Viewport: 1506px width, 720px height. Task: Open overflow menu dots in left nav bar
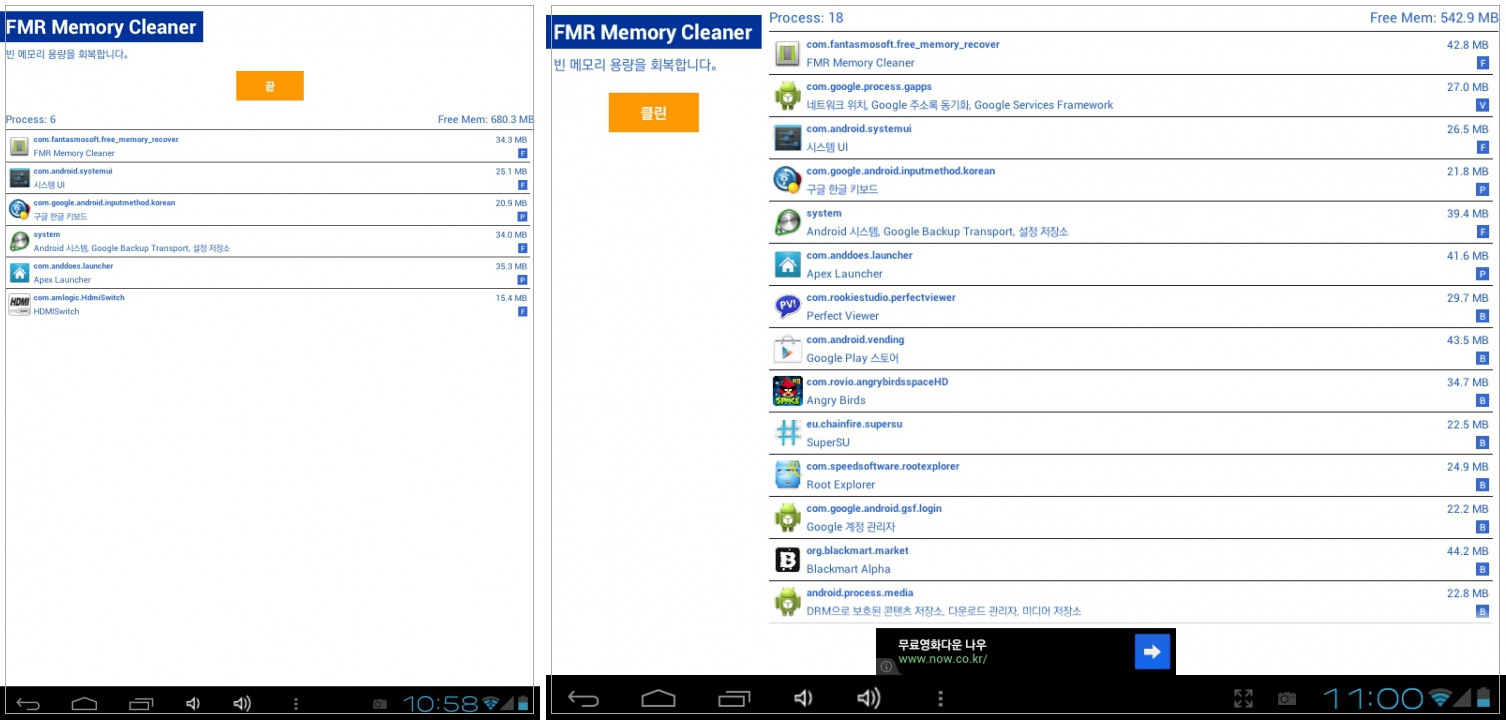point(295,704)
